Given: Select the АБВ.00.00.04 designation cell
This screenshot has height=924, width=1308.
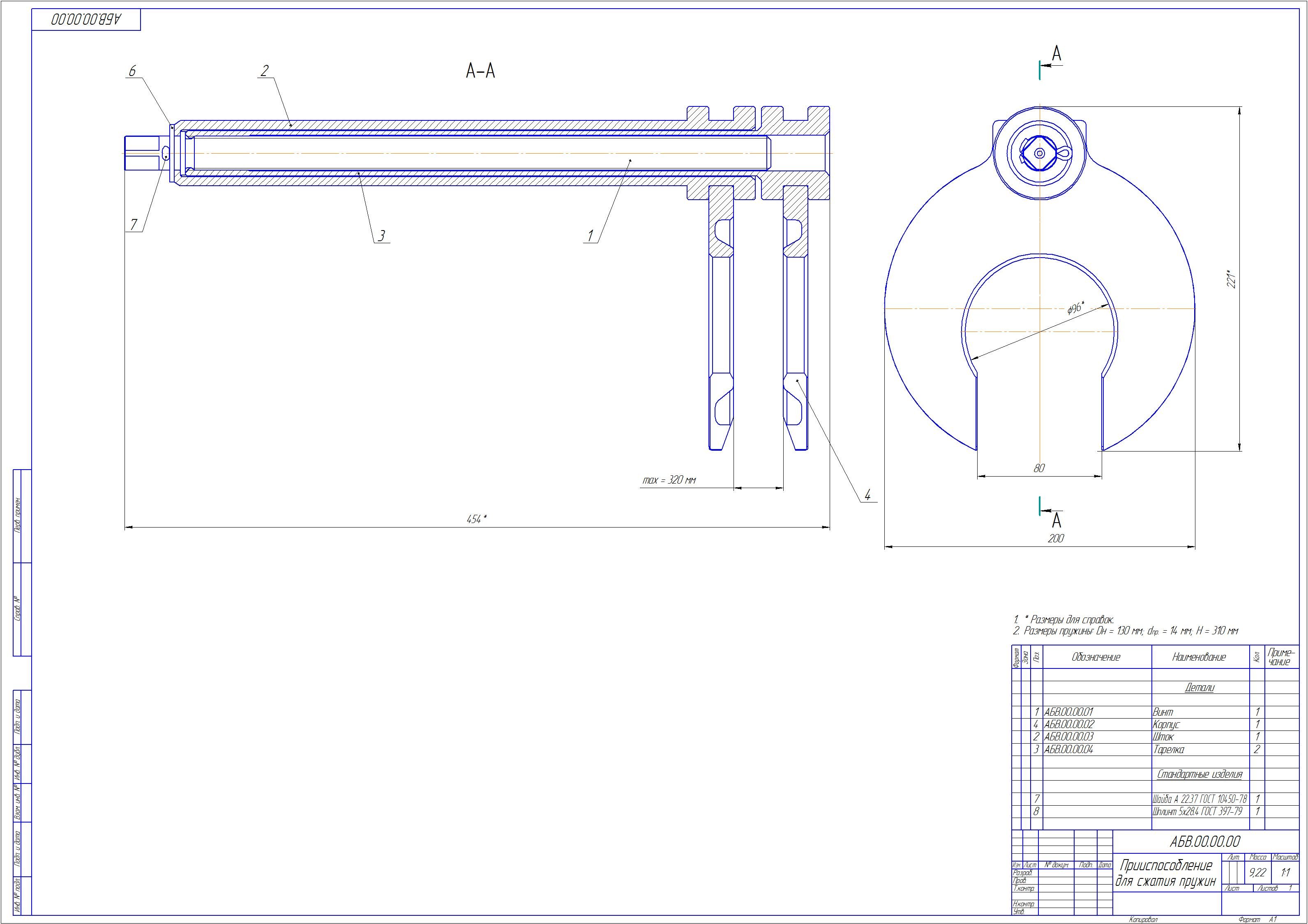Looking at the screenshot, I should 1068,750.
